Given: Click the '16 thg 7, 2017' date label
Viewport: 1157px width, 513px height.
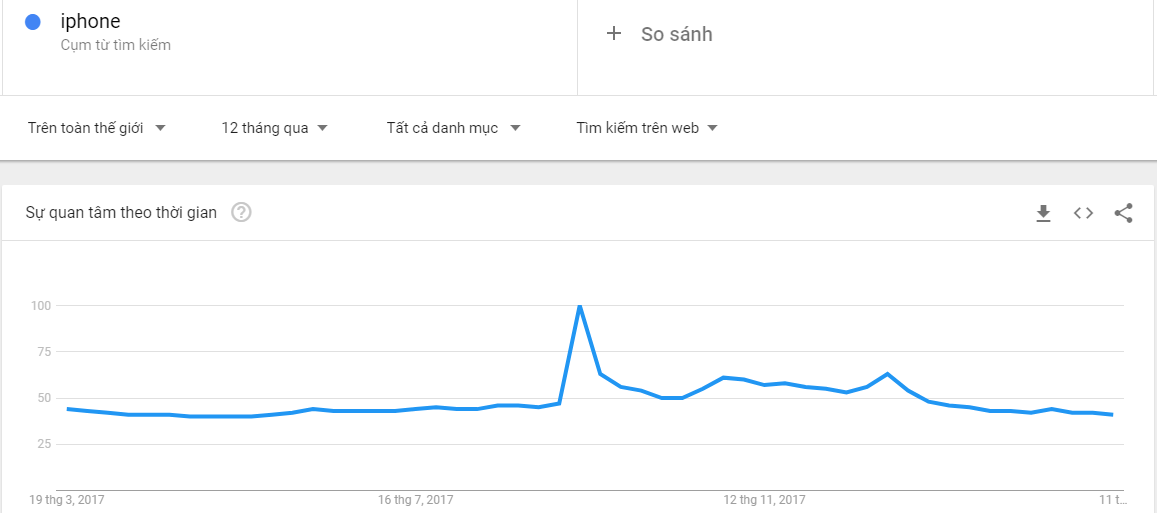Looking at the screenshot, I should 415,499.
